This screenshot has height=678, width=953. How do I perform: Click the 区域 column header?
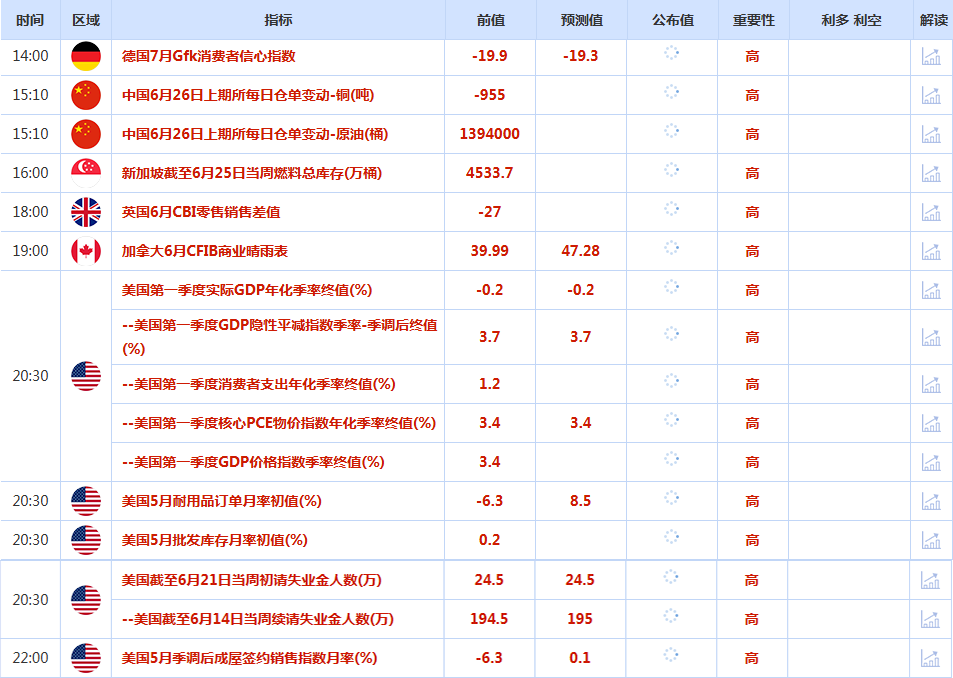click(86, 19)
